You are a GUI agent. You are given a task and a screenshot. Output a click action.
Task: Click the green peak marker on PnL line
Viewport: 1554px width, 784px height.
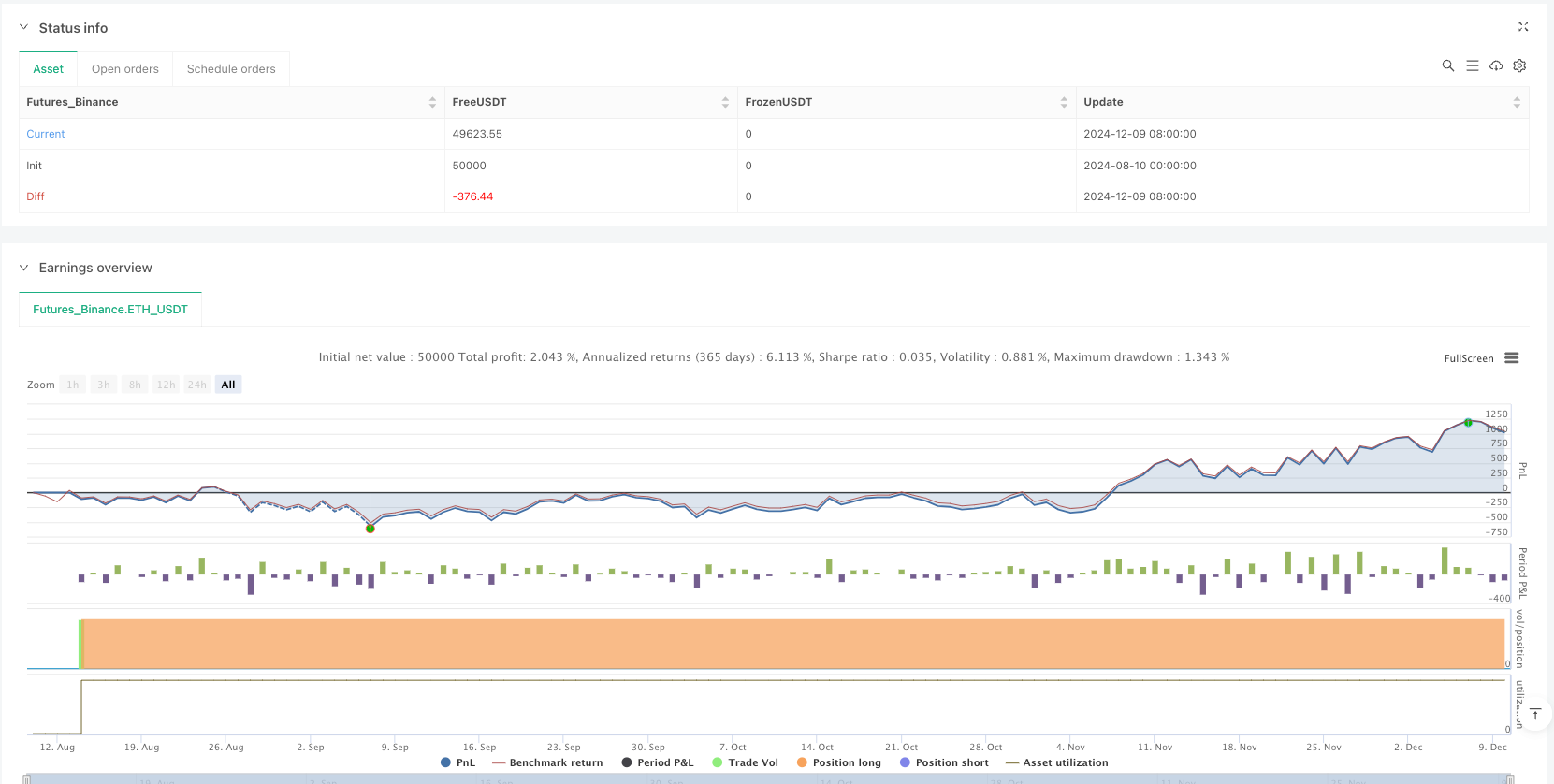pos(1468,423)
